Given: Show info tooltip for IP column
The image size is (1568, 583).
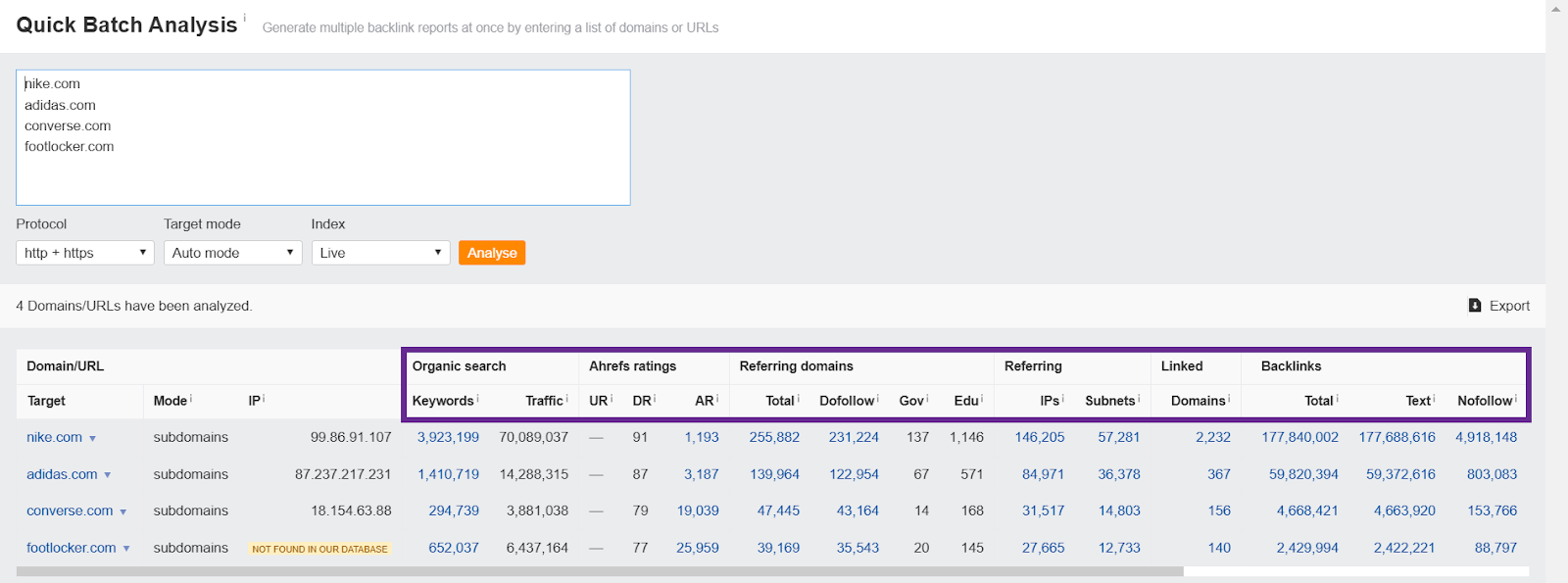Looking at the screenshot, I should tap(264, 398).
